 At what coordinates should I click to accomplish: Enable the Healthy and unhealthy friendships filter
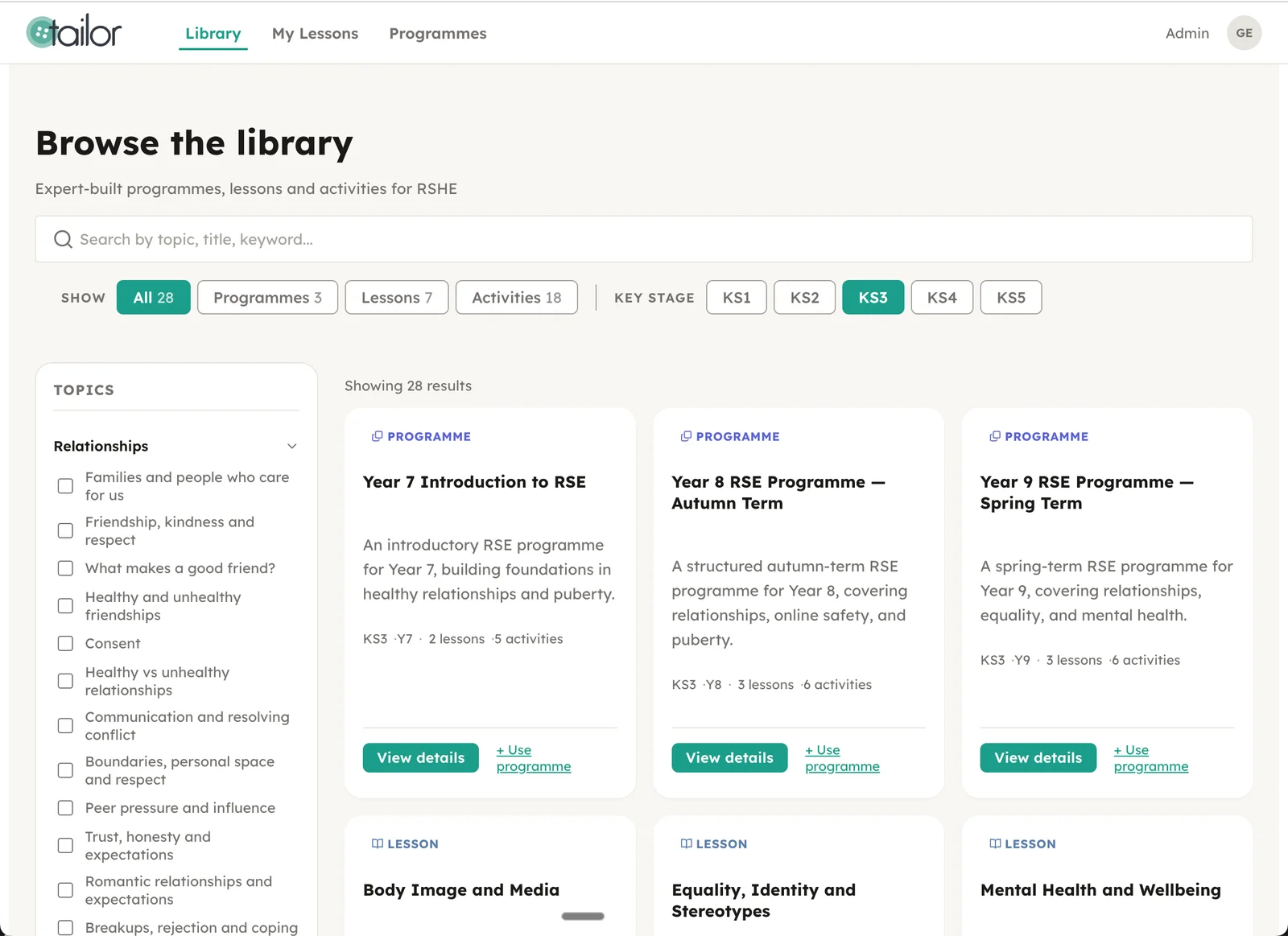65,605
